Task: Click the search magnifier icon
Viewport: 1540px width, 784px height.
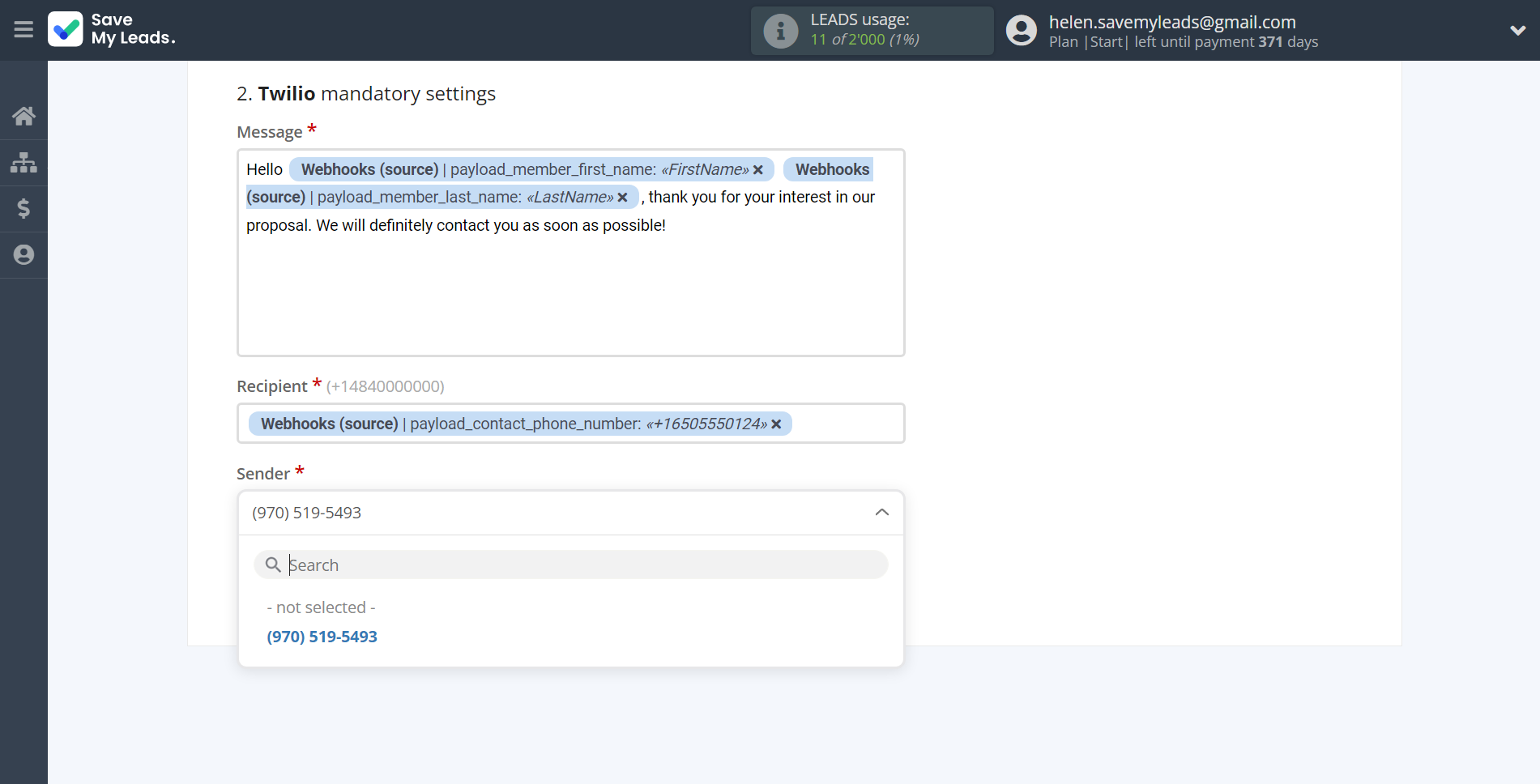Action: (x=273, y=565)
